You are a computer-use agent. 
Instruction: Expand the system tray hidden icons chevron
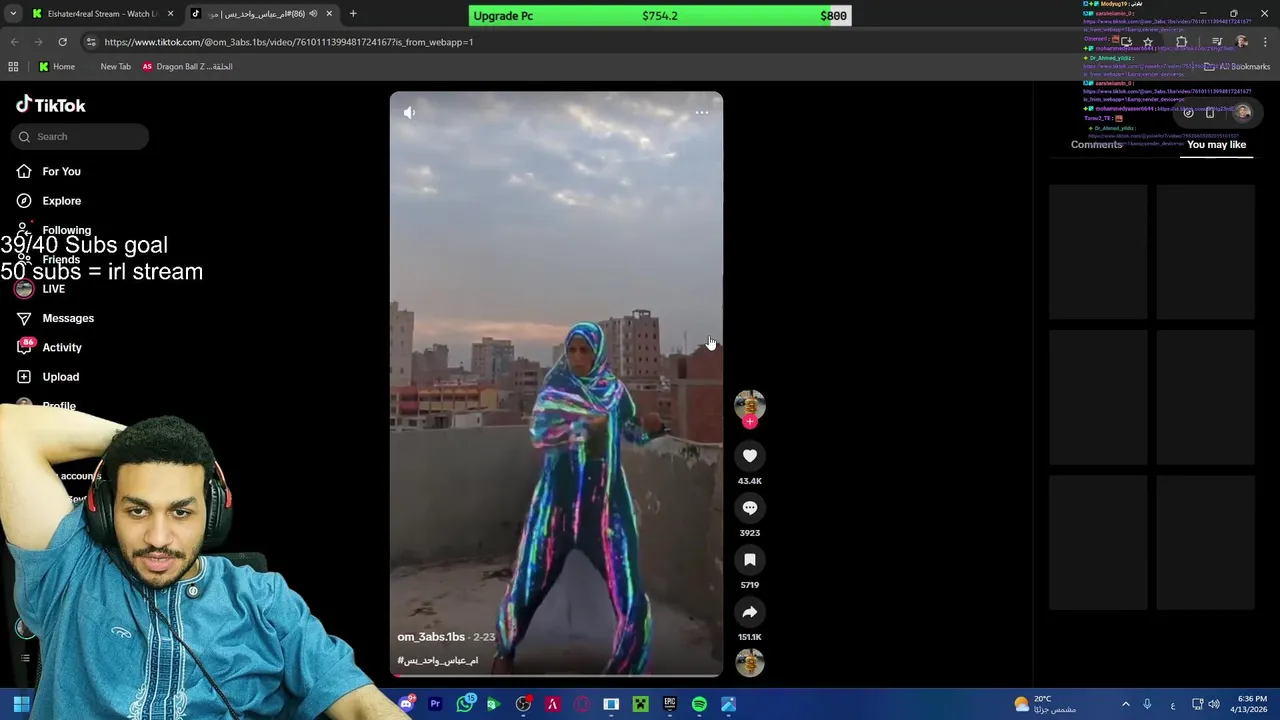[x=1125, y=705]
